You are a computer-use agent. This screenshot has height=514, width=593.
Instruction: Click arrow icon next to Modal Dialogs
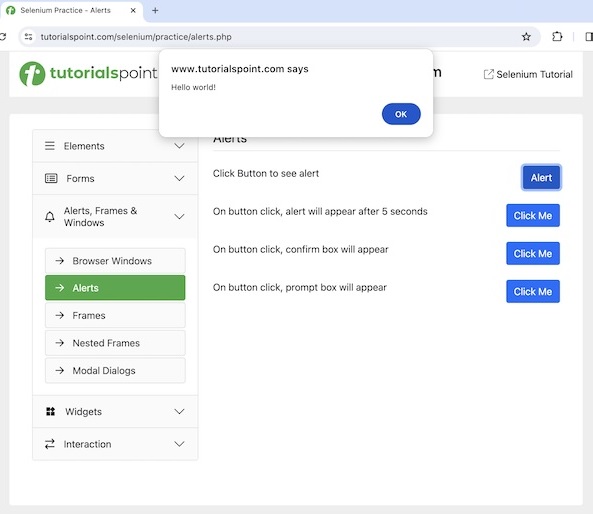coord(59,370)
